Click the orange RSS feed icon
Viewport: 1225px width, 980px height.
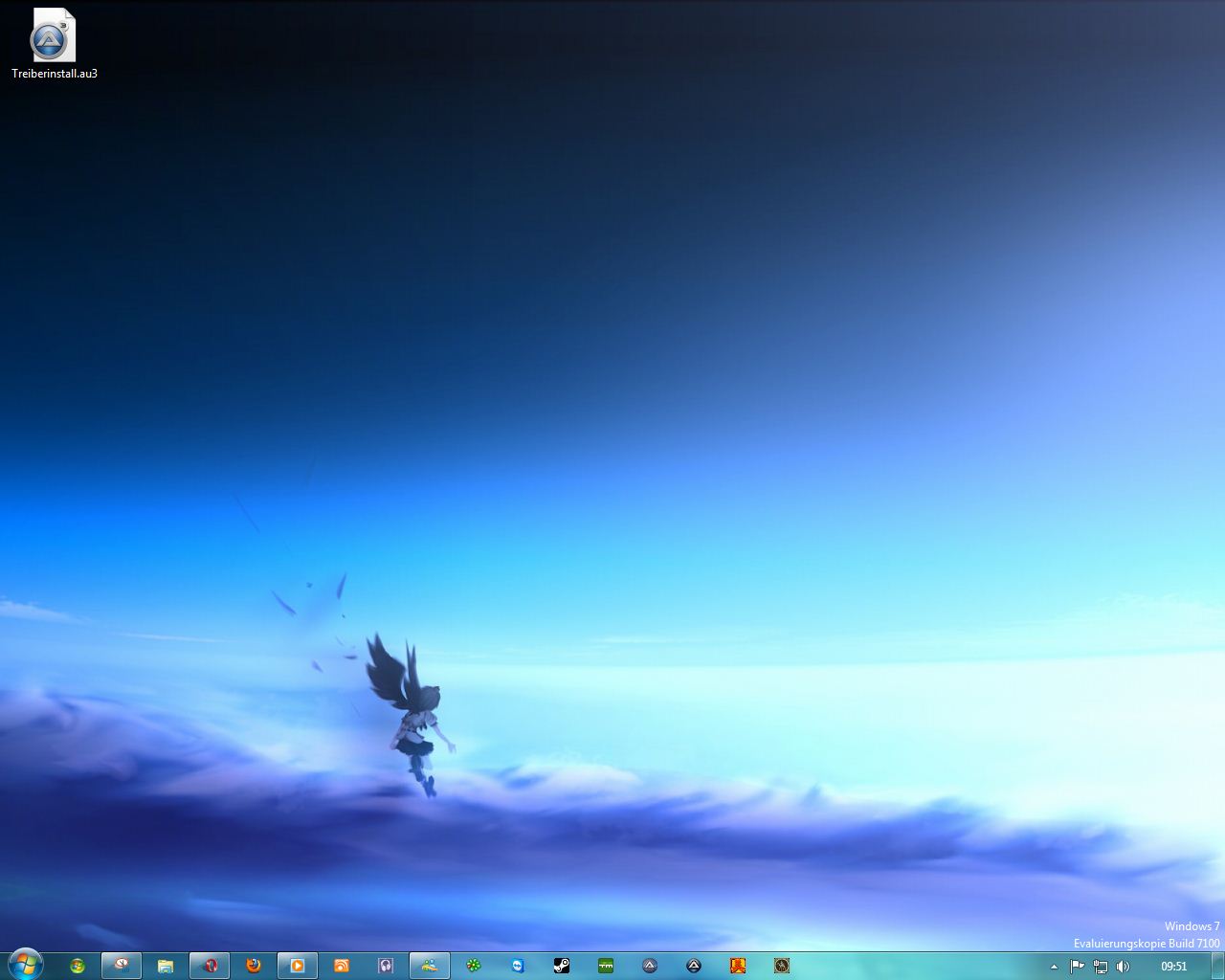(x=342, y=966)
